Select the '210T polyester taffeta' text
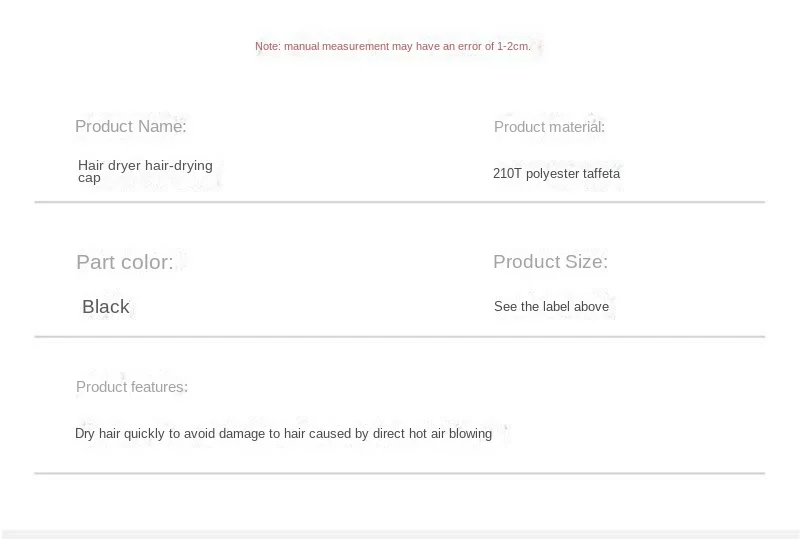The width and height of the screenshot is (800, 539). tap(556, 173)
